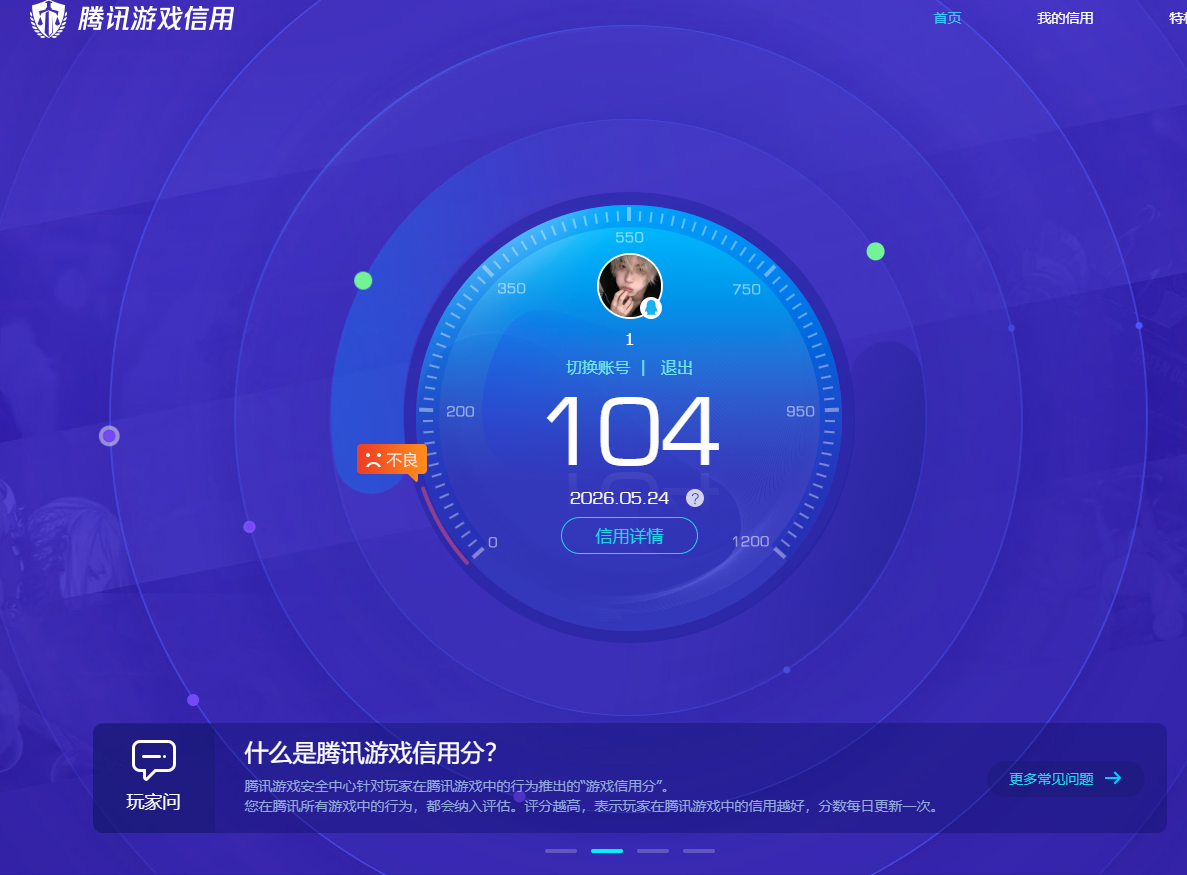Click the 1200 gauge label
This screenshot has height=875, width=1187.
(750, 541)
